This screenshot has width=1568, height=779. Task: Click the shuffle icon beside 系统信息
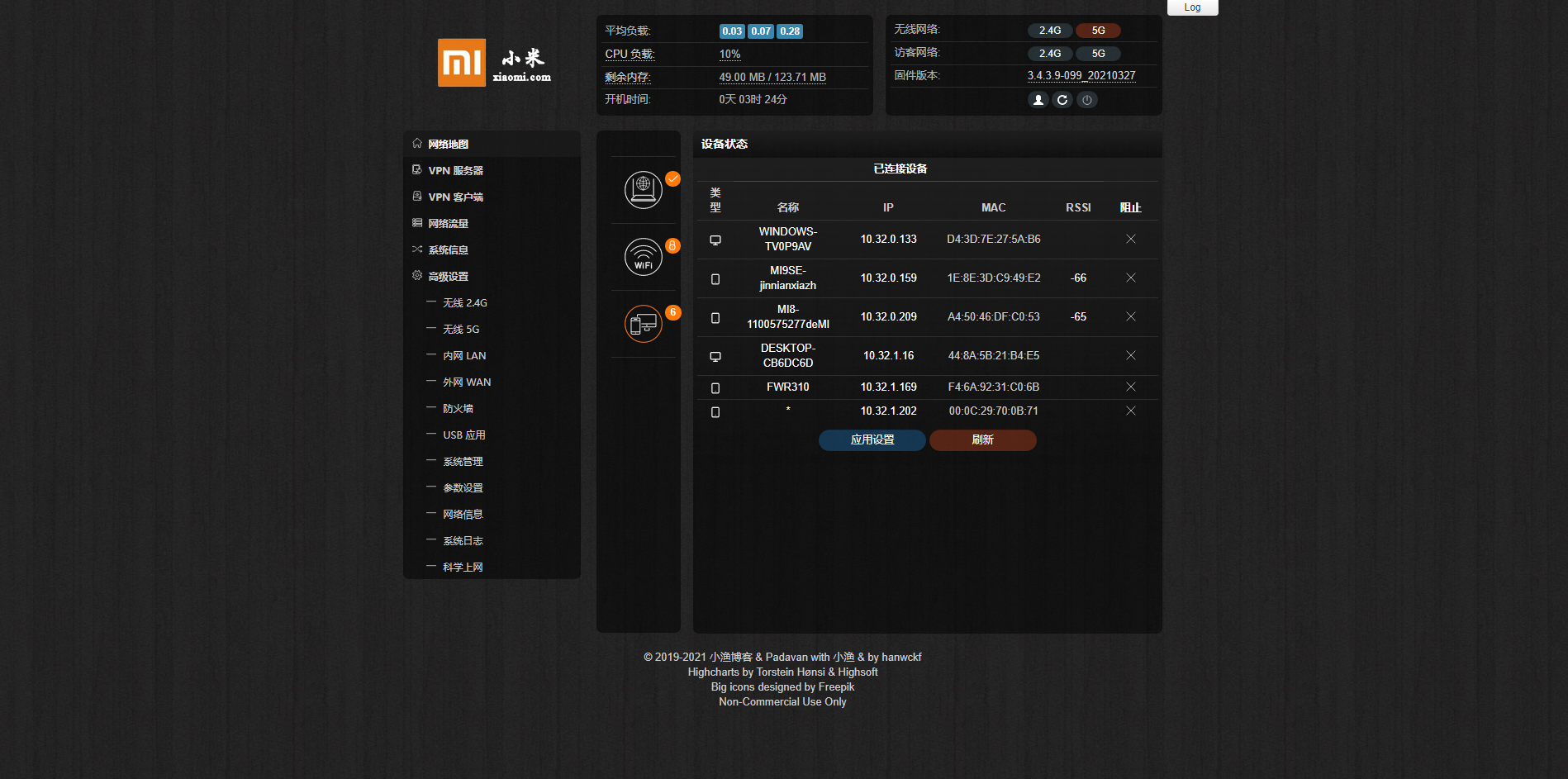pyautogui.click(x=417, y=249)
